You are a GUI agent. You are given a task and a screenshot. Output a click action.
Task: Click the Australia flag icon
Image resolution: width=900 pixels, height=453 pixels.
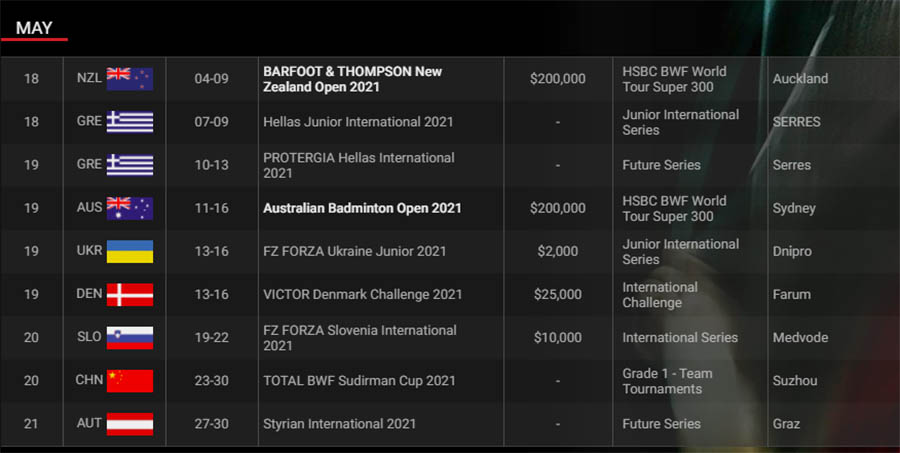point(130,208)
